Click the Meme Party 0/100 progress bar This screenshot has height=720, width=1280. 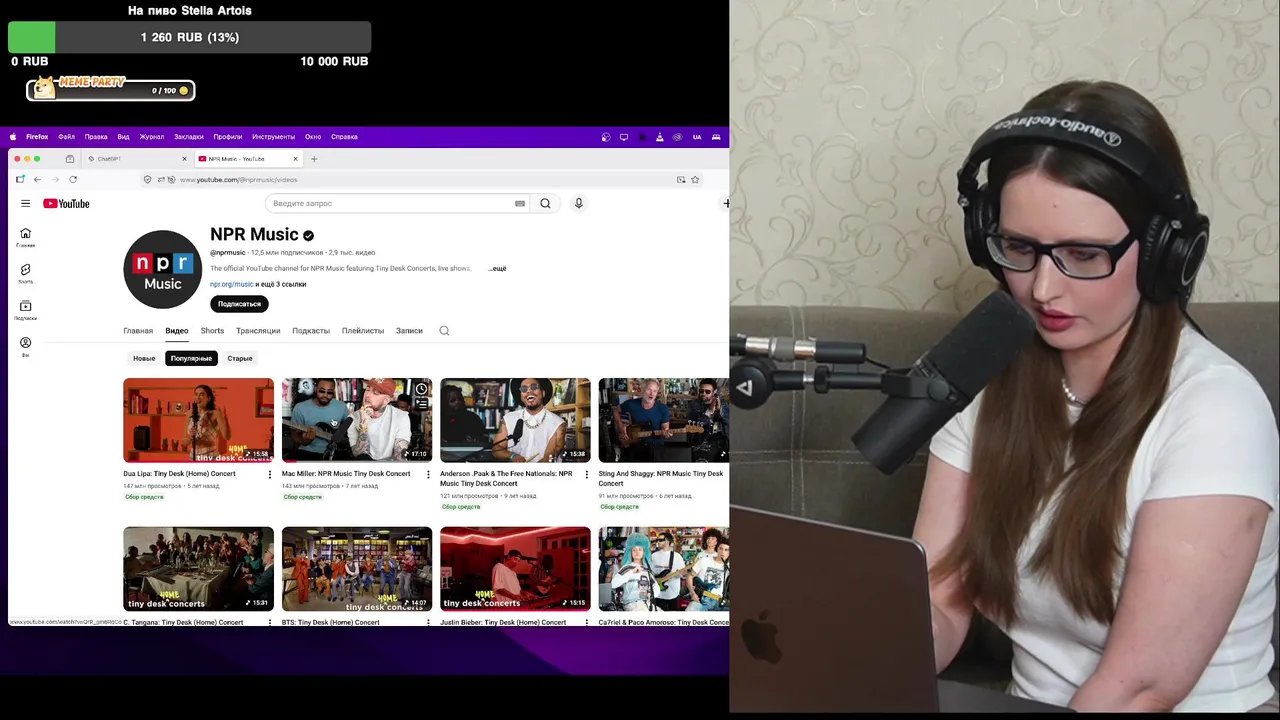click(x=110, y=91)
